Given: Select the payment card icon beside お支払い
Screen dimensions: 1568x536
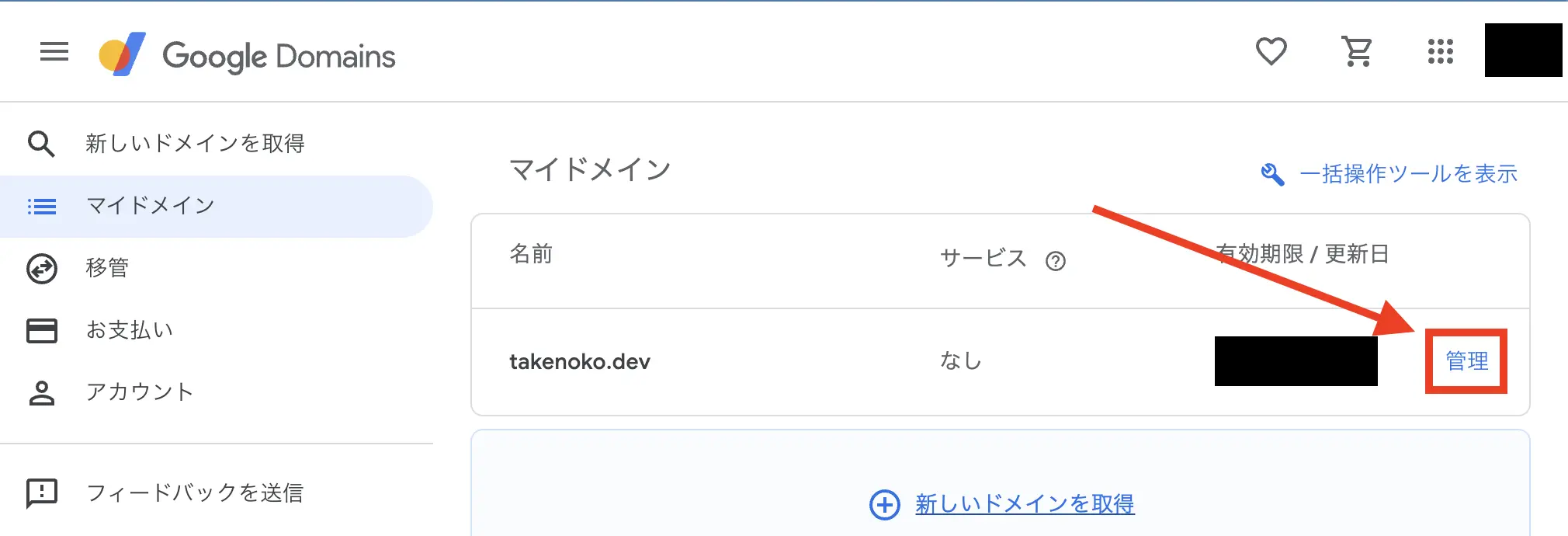Looking at the screenshot, I should [x=42, y=330].
